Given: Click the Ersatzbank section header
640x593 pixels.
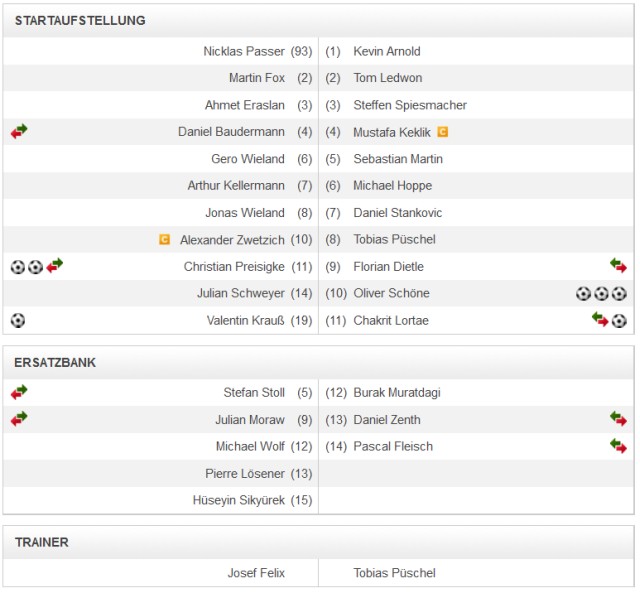Looking at the screenshot, I should [56, 362].
